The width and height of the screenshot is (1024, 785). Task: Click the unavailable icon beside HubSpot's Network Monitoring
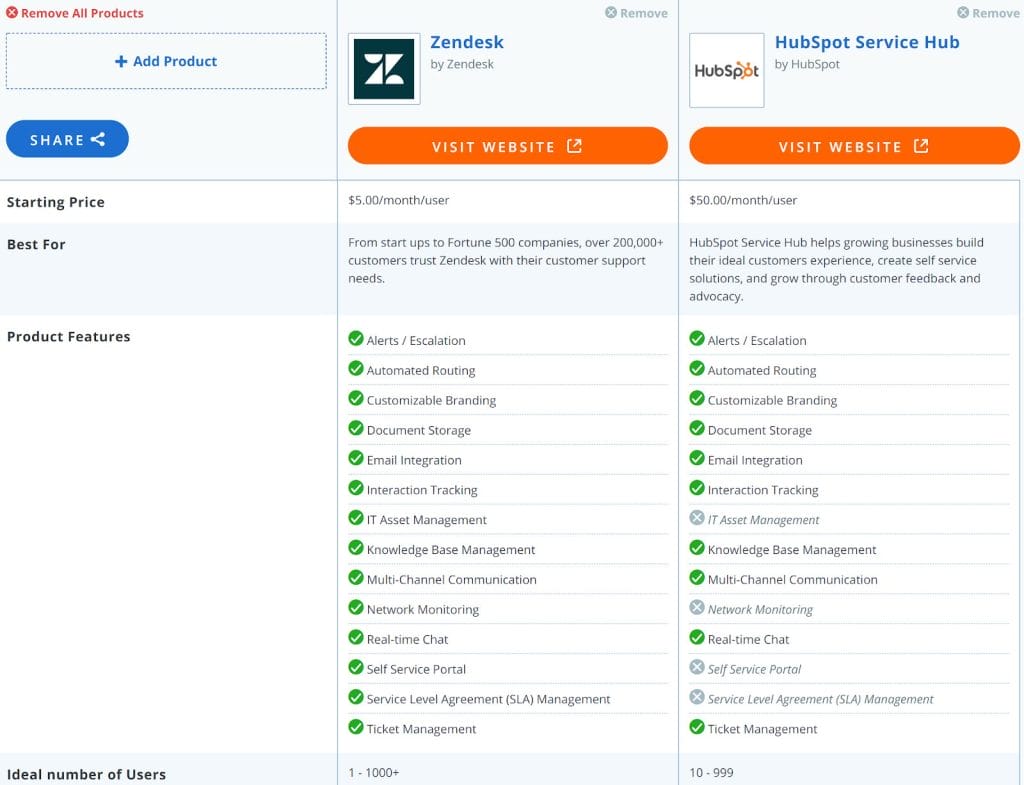(698, 608)
